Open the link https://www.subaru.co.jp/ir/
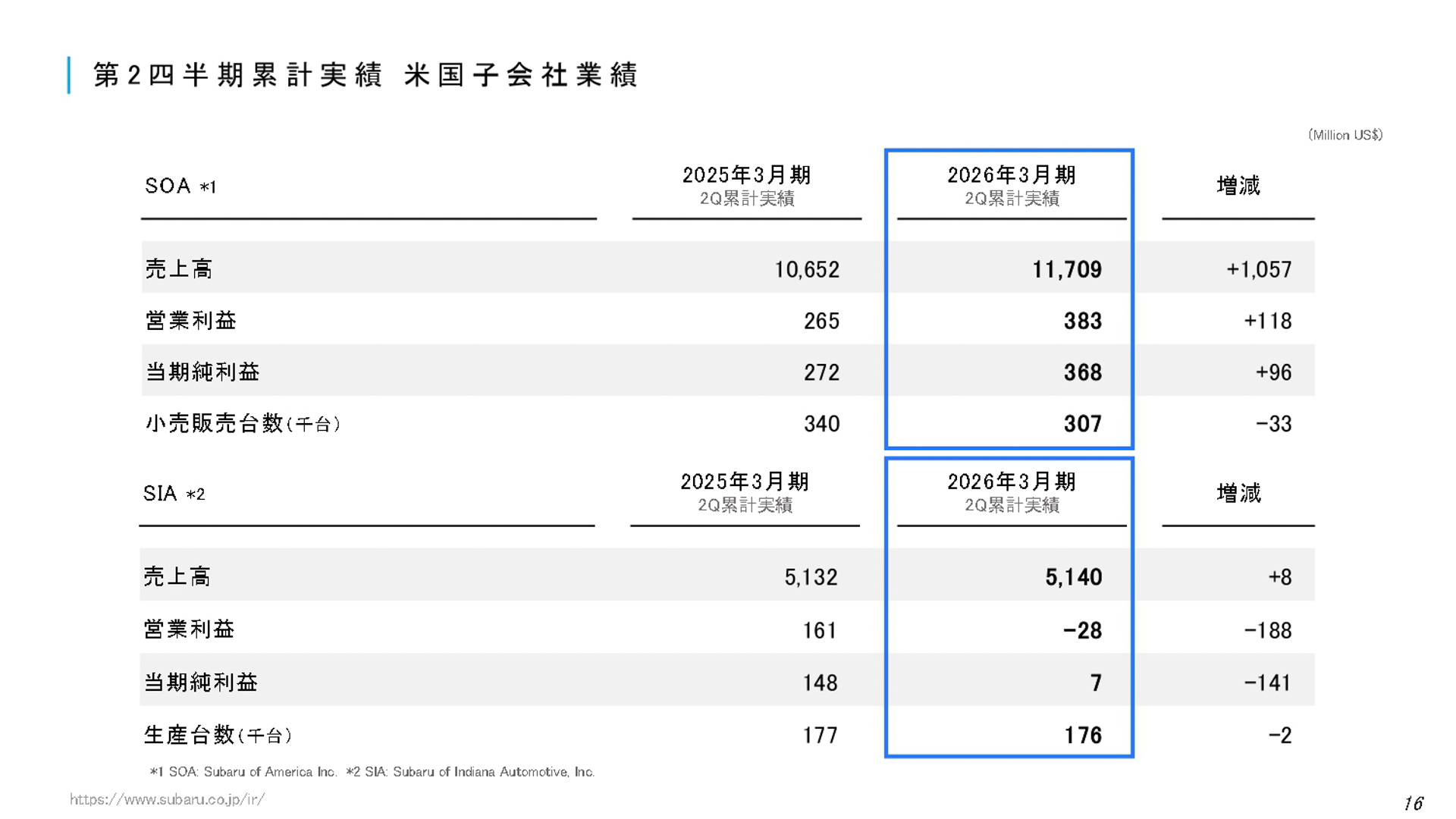 (x=167, y=798)
